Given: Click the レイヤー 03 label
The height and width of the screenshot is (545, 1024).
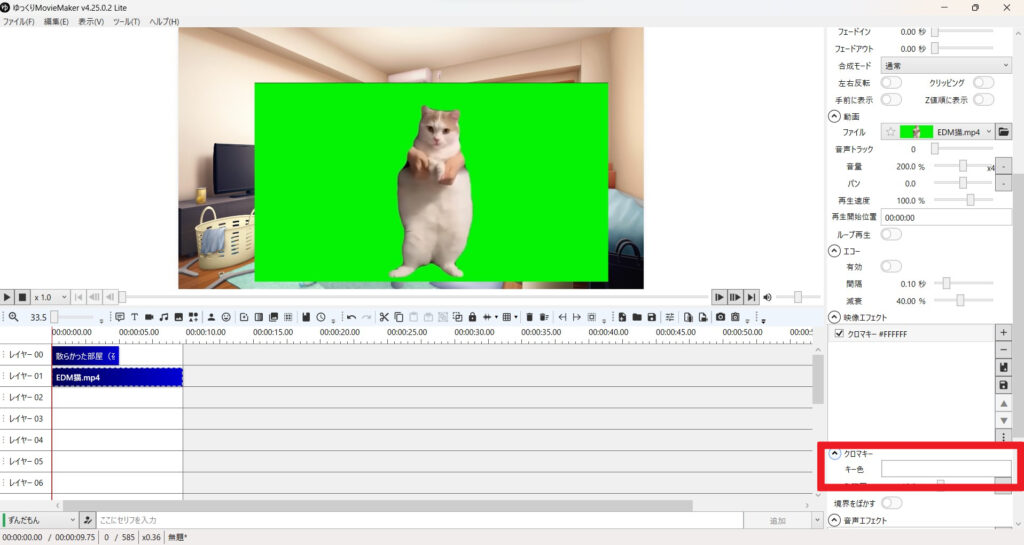Looking at the screenshot, I should coord(26,418).
